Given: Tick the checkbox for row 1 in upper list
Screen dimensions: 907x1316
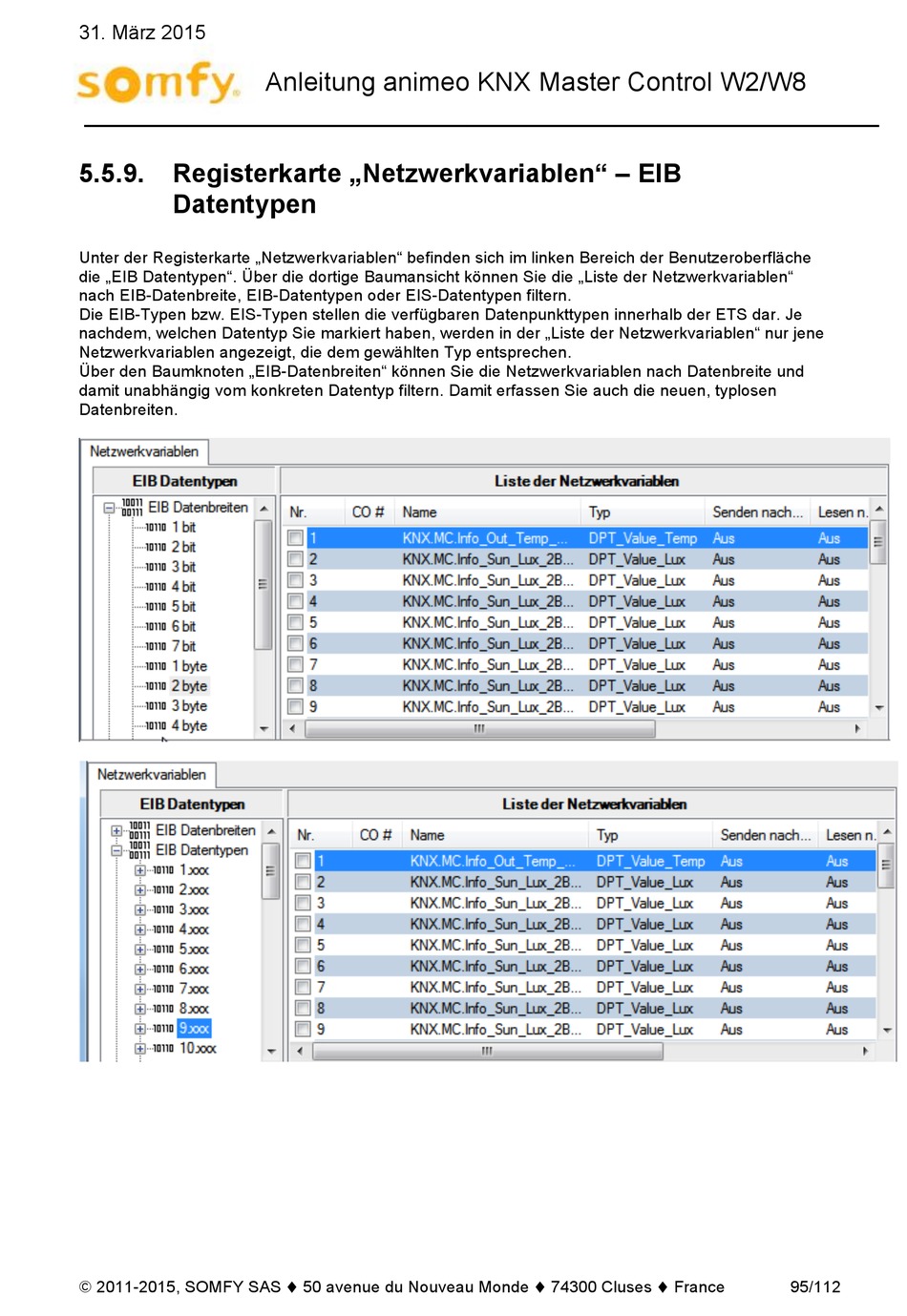Looking at the screenshot, I should tap(296, 538).
